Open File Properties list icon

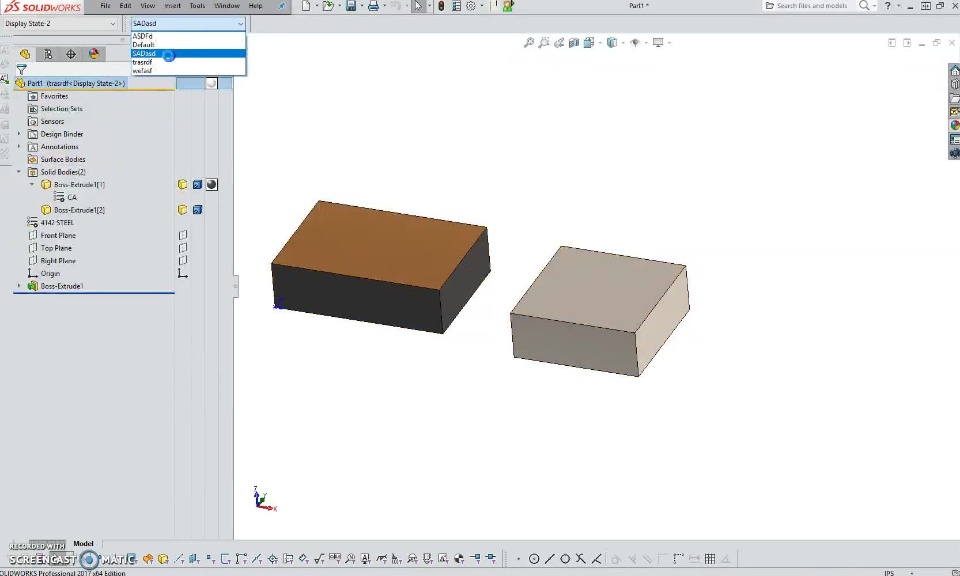point(456,6)
